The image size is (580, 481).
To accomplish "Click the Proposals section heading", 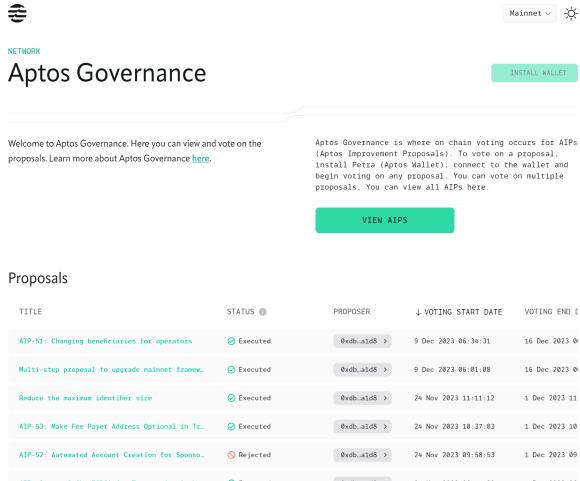I will point(38,278).
